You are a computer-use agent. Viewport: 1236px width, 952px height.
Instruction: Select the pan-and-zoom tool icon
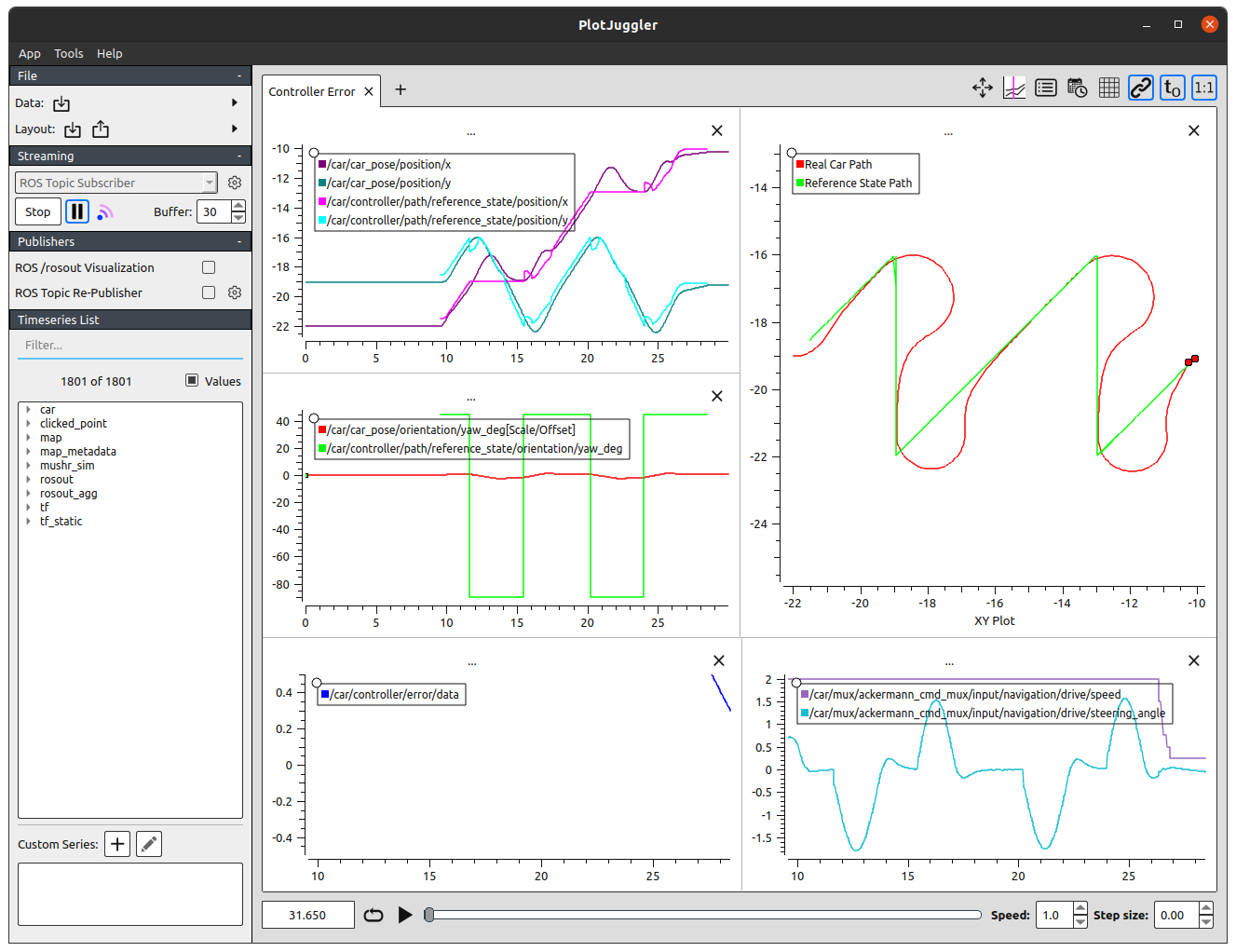(982, 88)
